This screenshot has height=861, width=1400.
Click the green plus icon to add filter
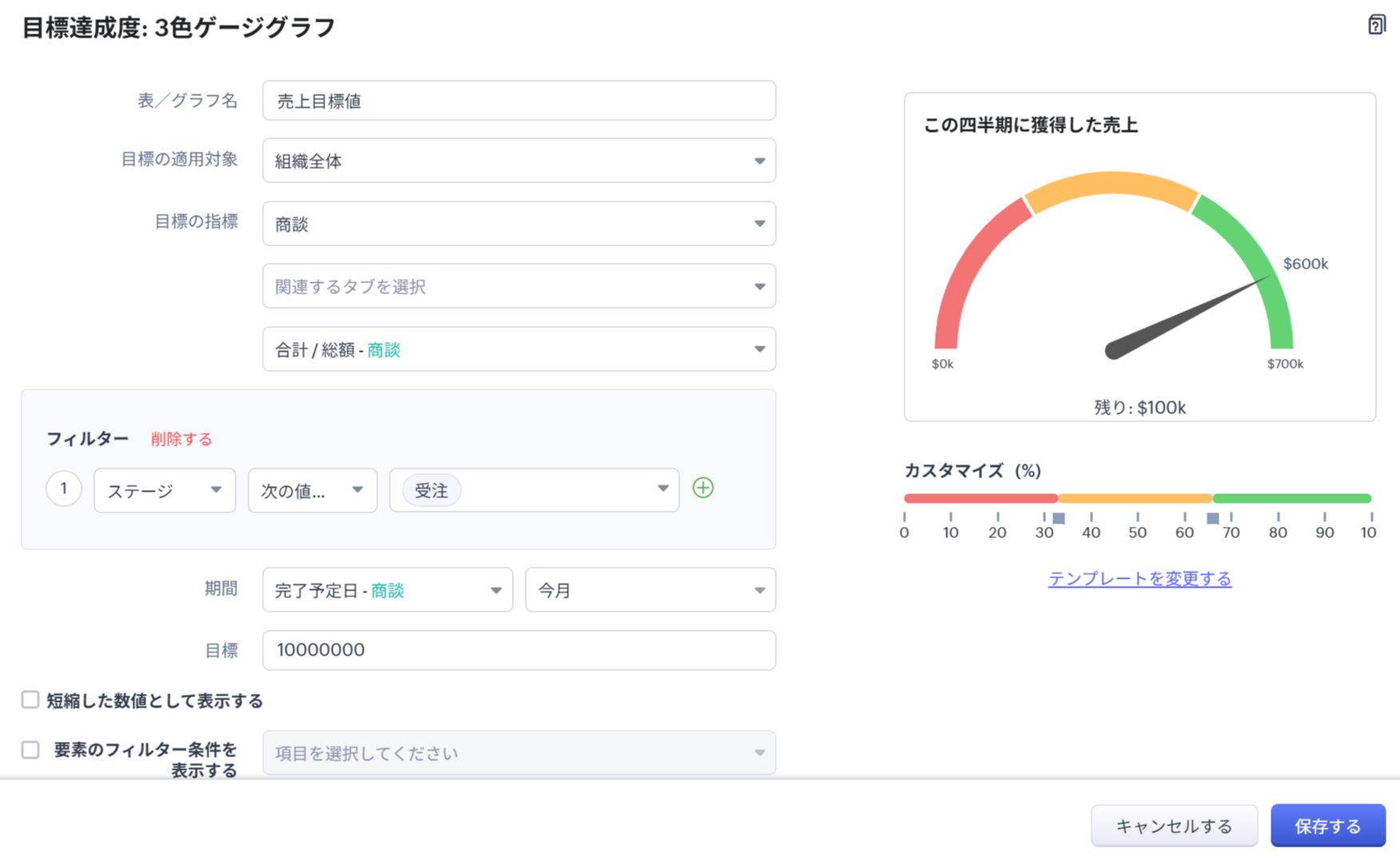tap(703, 488)
